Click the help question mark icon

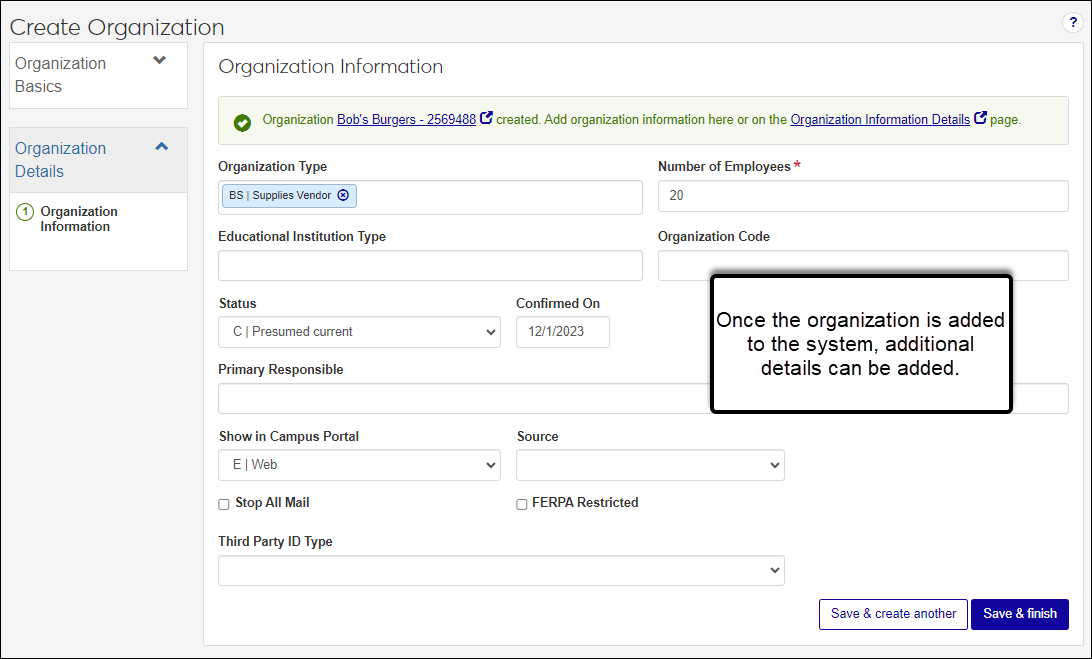click(1073, 22)
